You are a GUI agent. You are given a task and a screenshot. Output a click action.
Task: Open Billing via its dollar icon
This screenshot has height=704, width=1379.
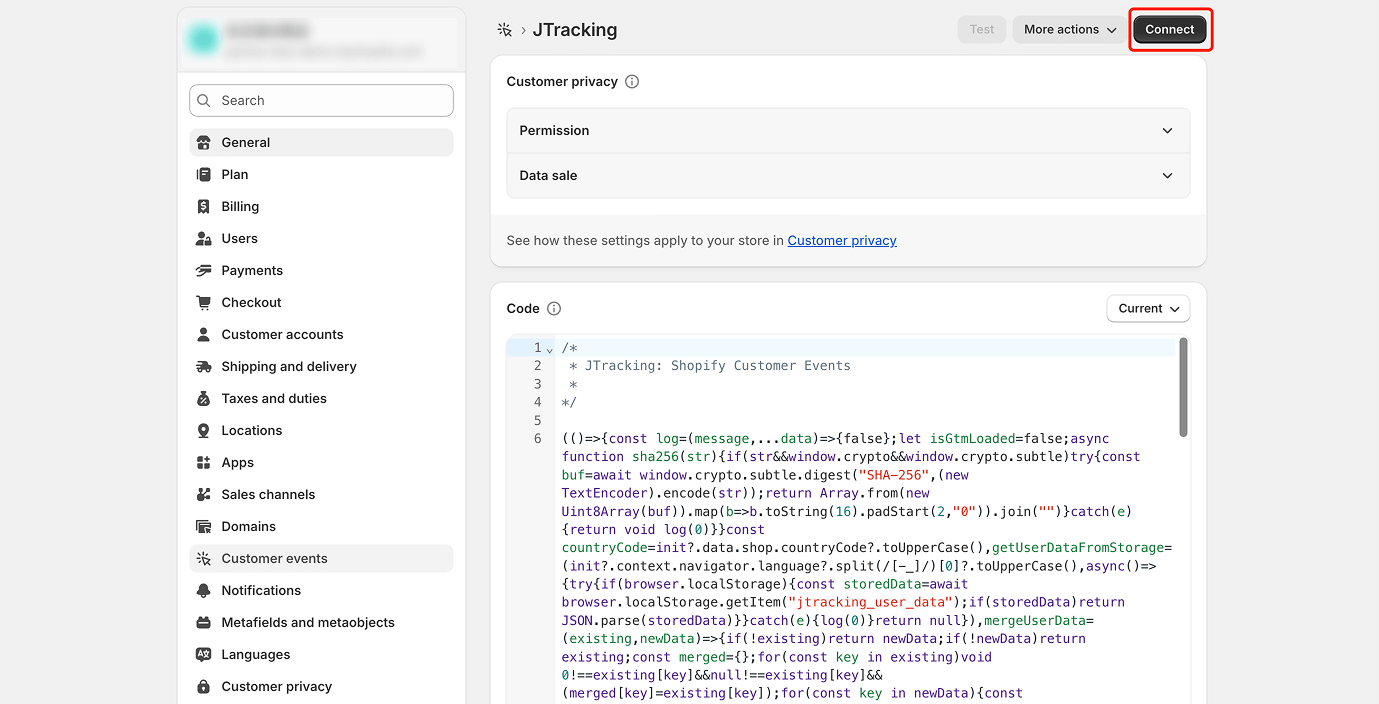tap(204, 207)
